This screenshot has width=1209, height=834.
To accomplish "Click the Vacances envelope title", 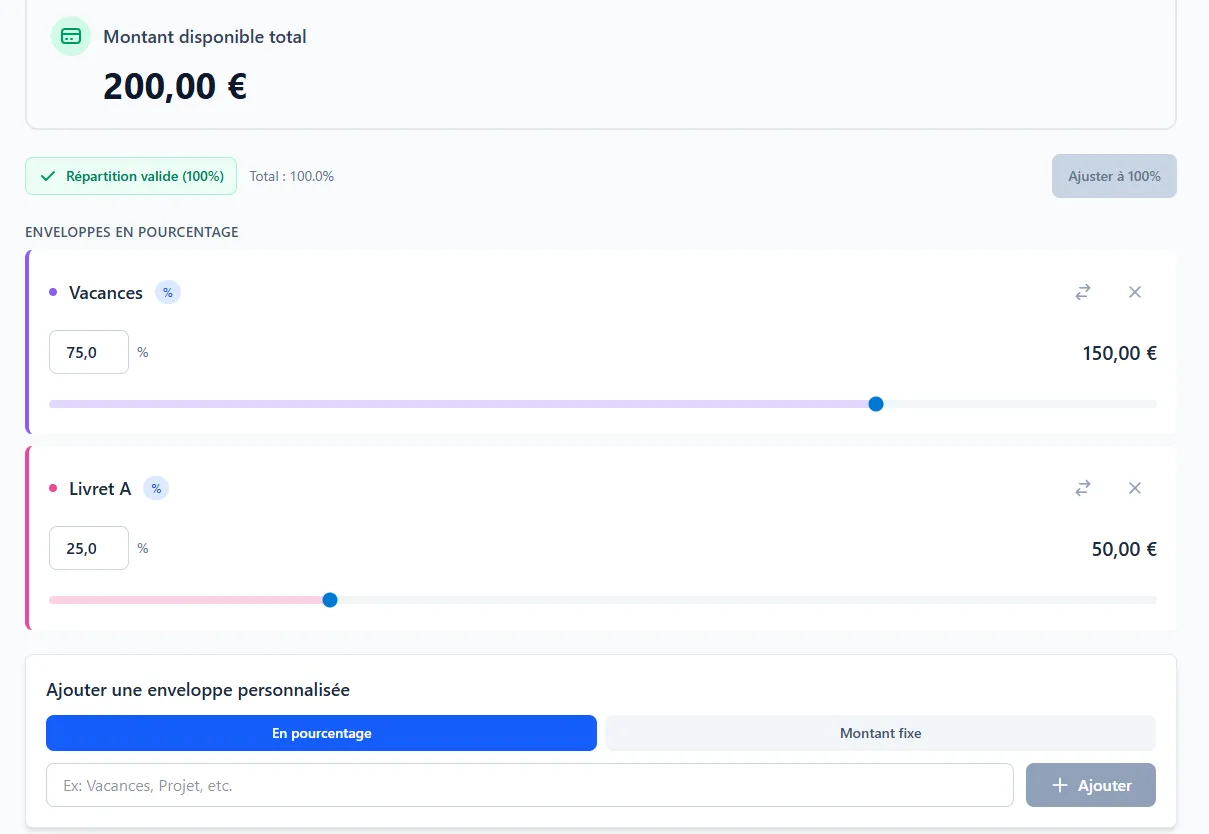I will coord(106,293).
